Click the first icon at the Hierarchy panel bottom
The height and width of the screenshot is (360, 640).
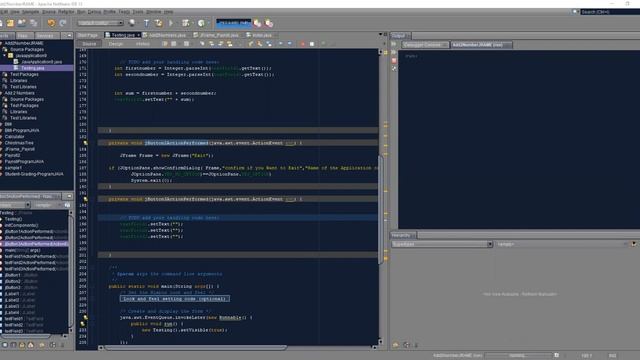tap(395, 345)
